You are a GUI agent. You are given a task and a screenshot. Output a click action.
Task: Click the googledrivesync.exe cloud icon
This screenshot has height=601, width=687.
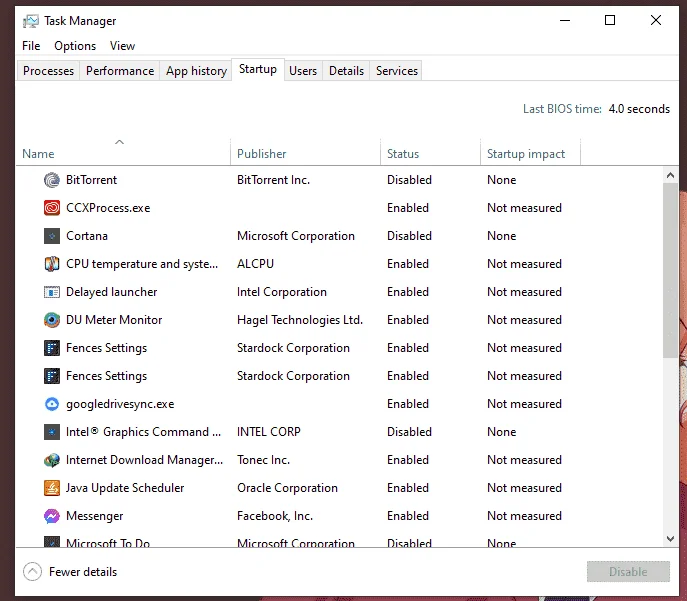52,404
